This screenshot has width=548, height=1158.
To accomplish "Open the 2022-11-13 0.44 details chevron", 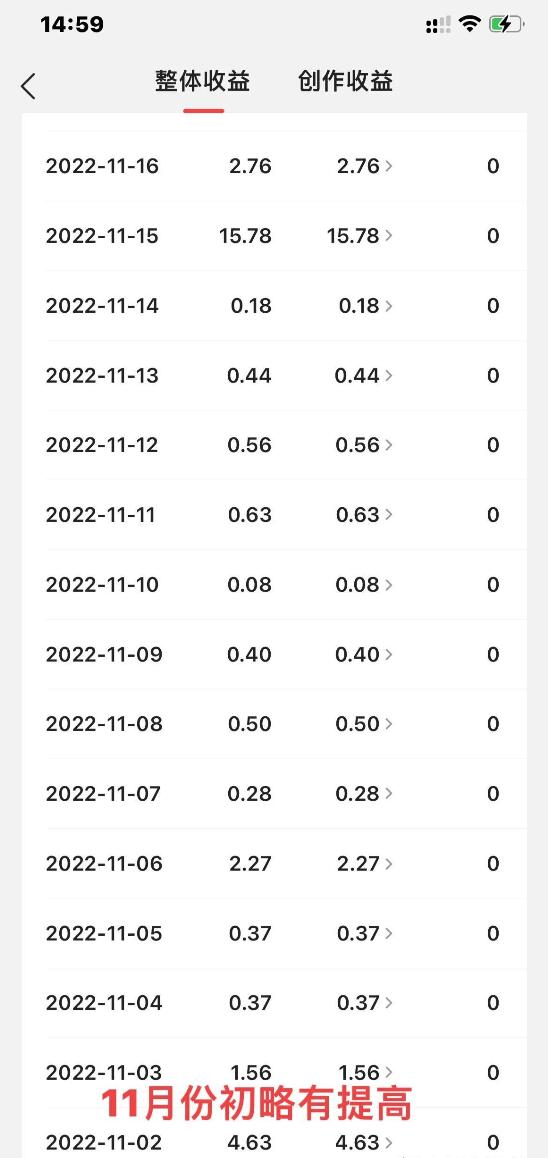I will [389, 376].
